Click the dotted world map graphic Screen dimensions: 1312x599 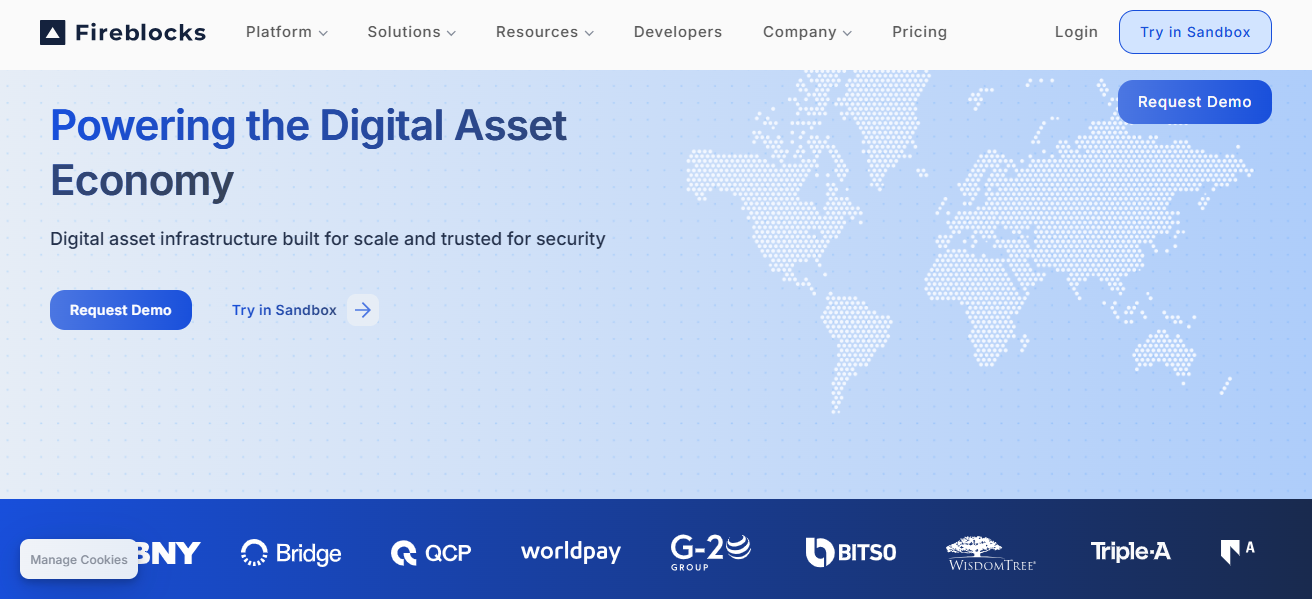tap(968, 240)
